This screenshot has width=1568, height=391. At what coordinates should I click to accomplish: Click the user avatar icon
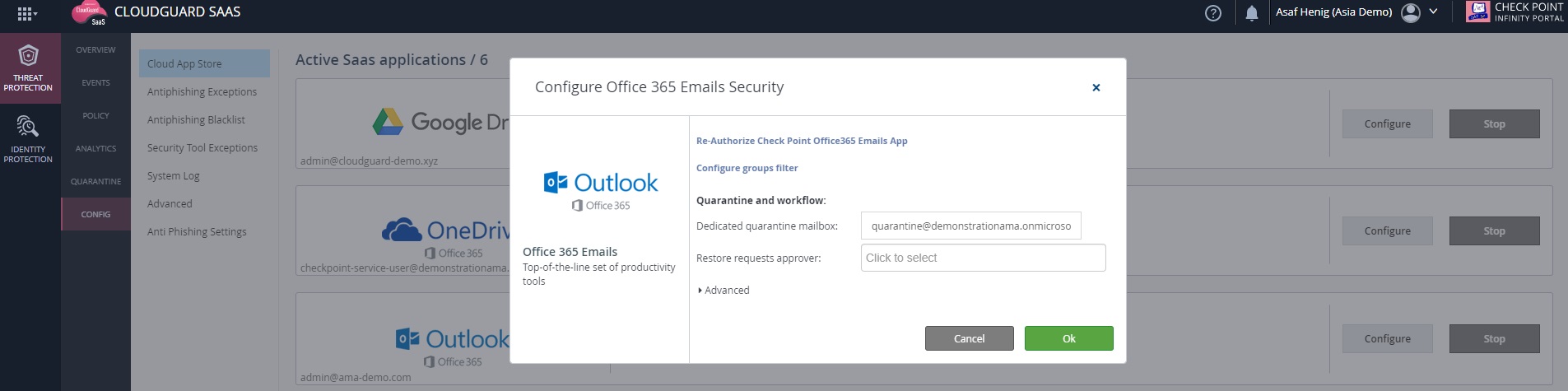(x=1410, y=12)
